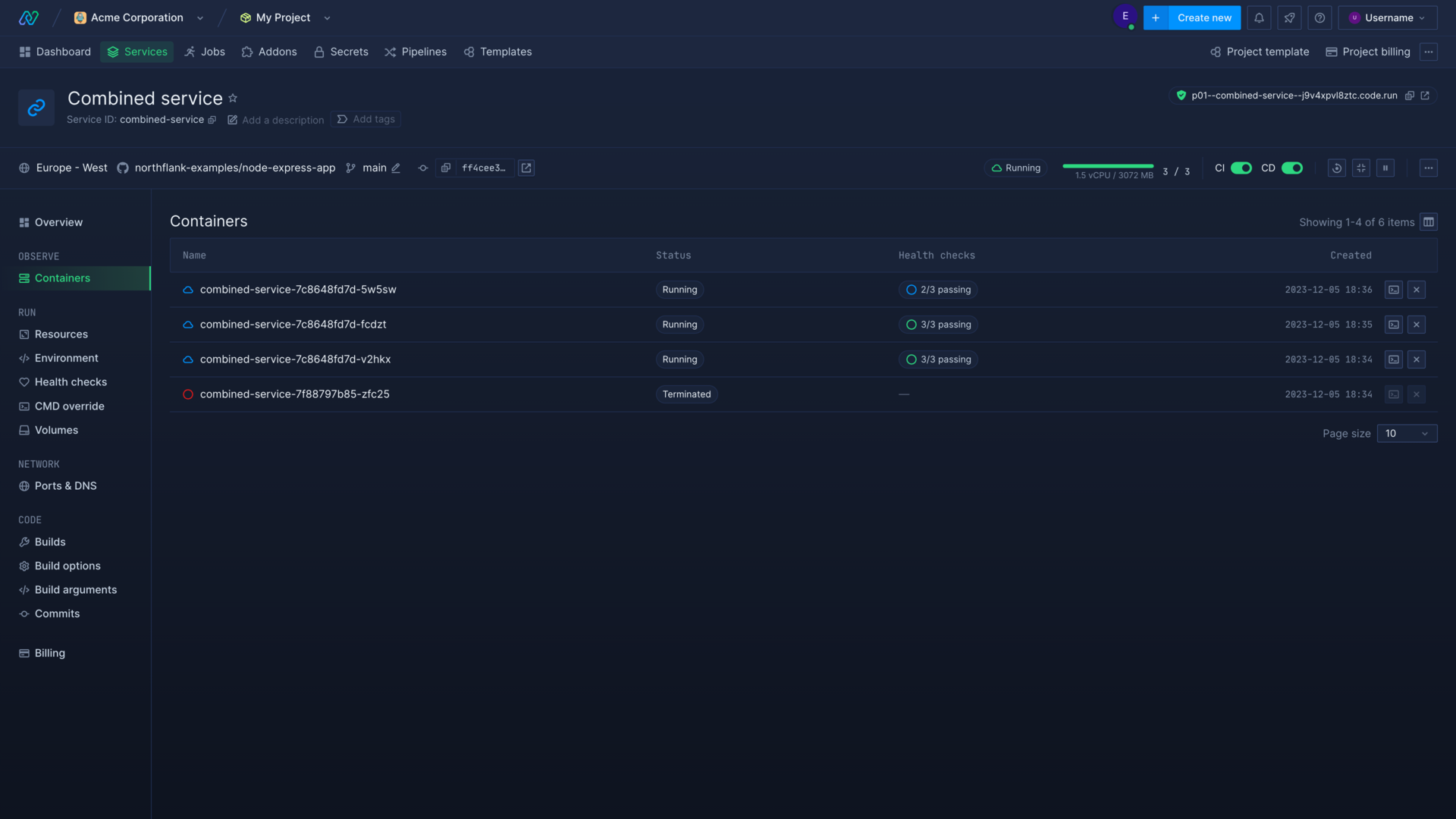This screenshot has height=819, width=1456.
Task: Expand the page size selector at bottom
Action: [x=1407, y=434]
